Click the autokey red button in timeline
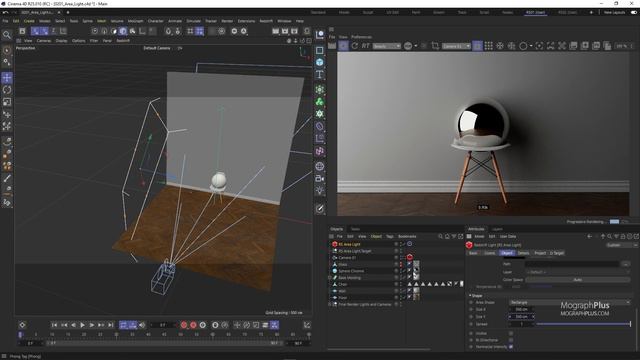Screen dimensions: 640x360 193,325
